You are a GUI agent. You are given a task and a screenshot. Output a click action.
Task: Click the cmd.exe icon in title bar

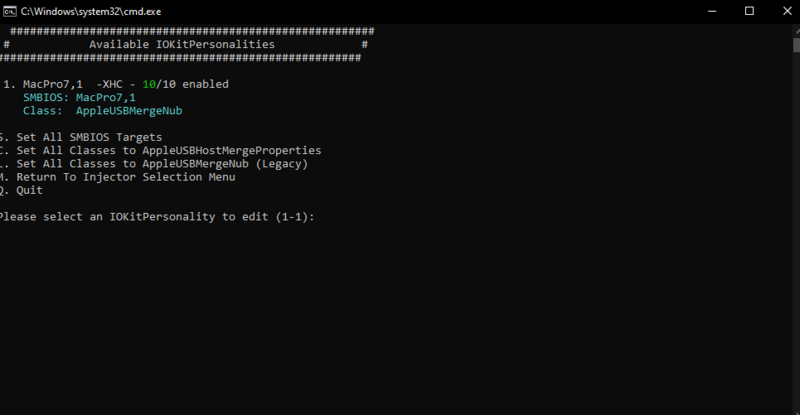click(x=8, y=10)
